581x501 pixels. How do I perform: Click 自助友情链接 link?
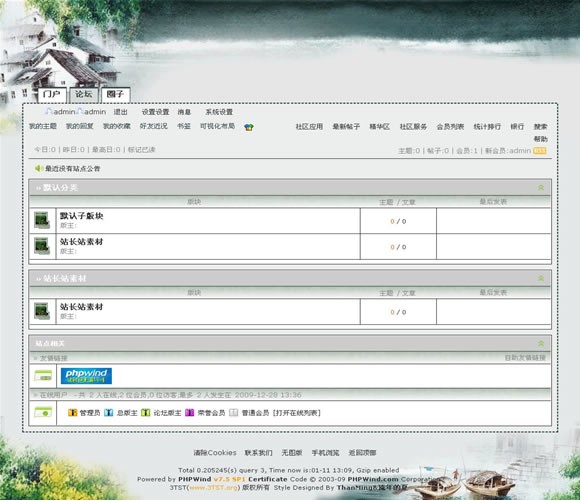(525, 358)
